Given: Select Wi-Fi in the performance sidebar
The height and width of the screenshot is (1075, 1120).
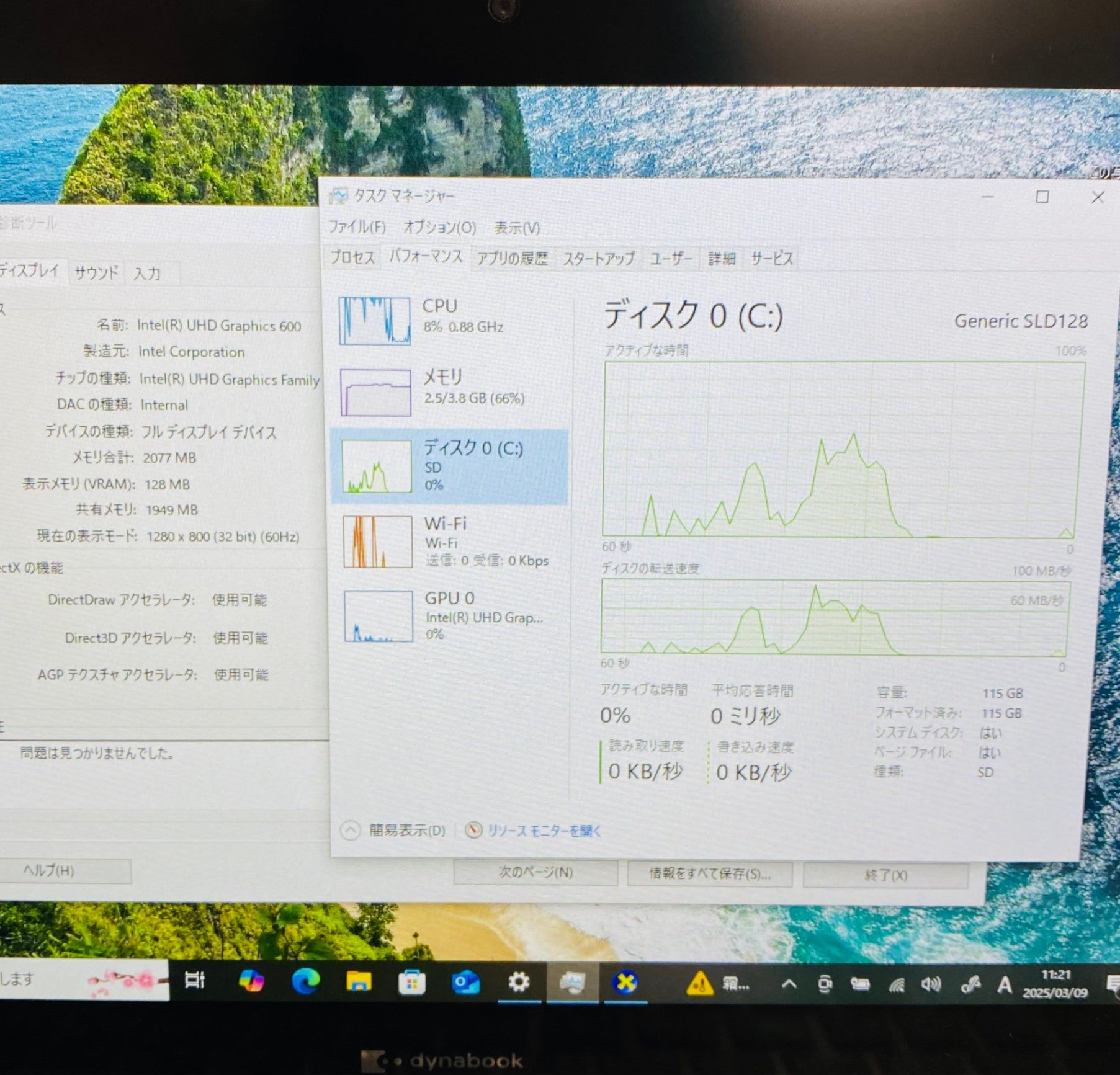Looking at the screenshot, I should [x=447, y=541].
